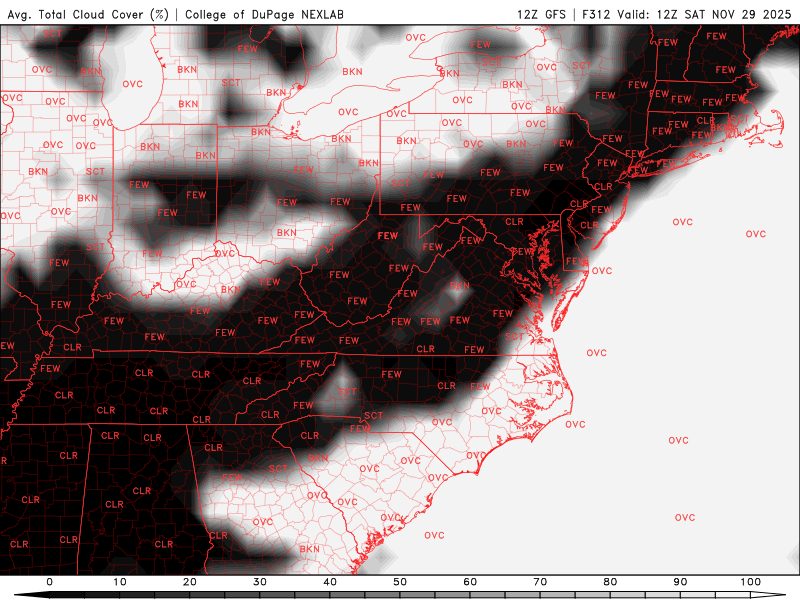Click the 'Avg. Total Cloud Cover (%)' title text
800x600 pixels.
(88, 14)
